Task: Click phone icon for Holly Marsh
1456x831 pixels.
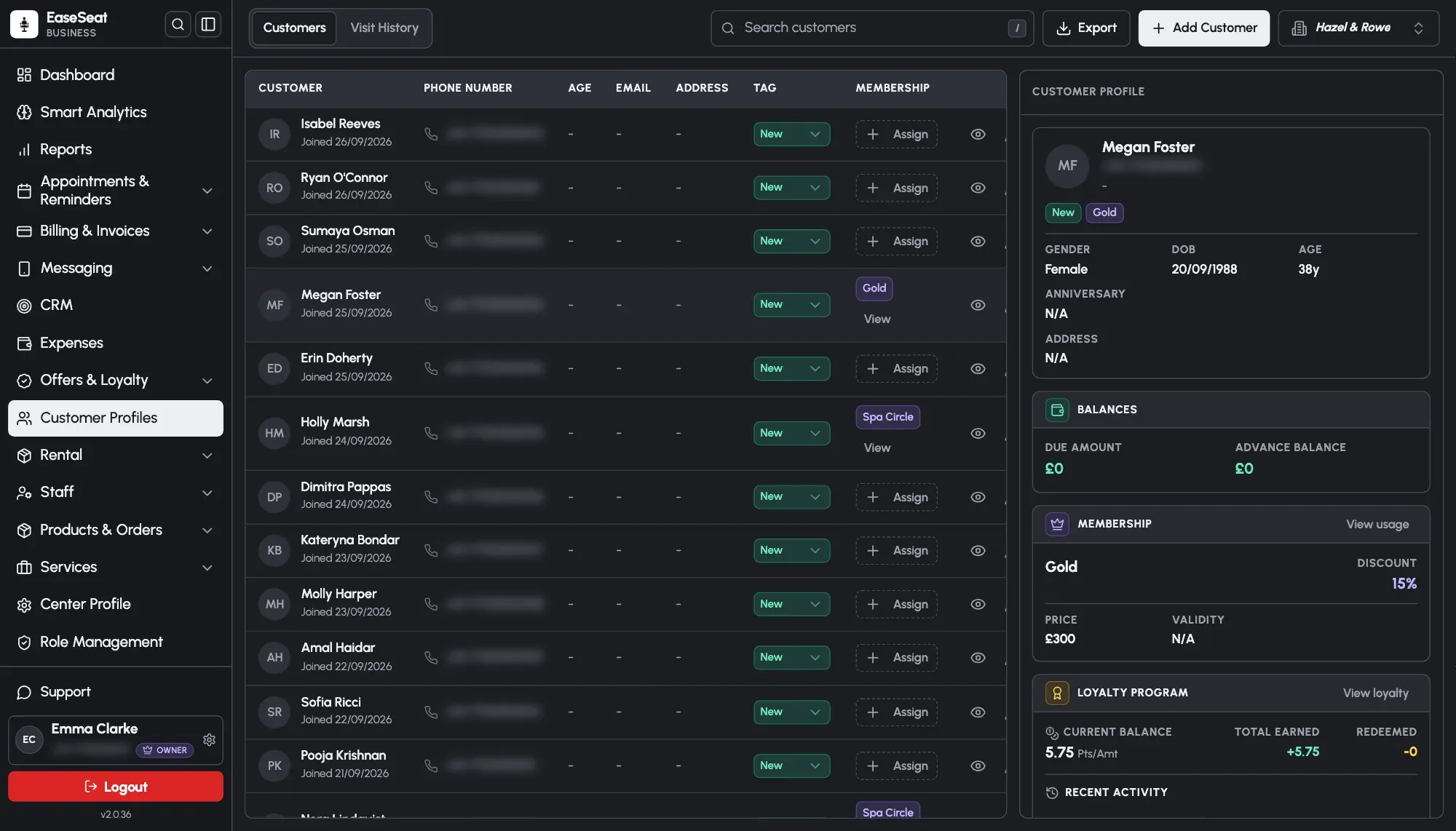Action: (x=431, y=433)
